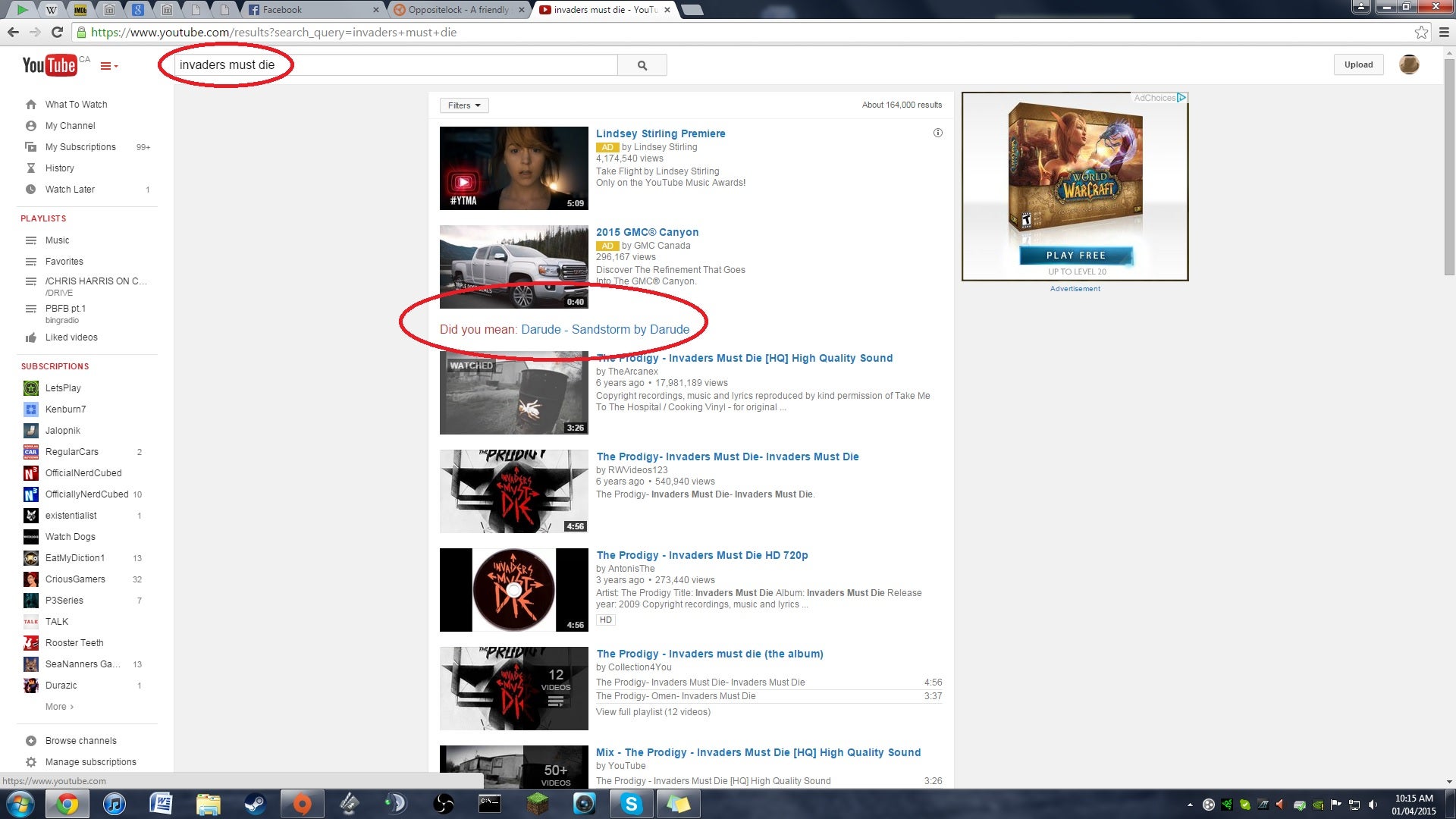
Task: Open Skype from taskbar
Action: [631, 804]
